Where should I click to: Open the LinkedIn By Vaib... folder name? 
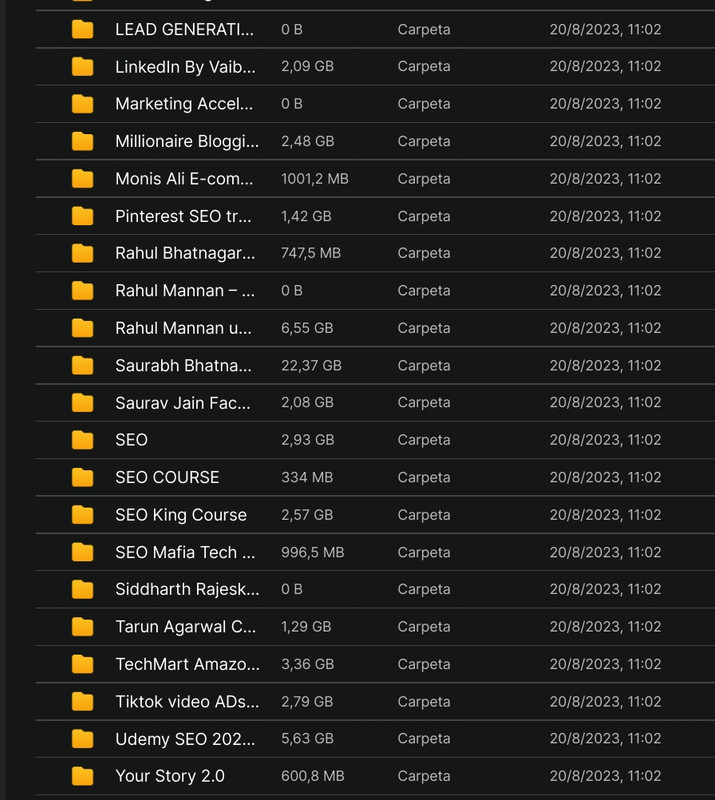pyautogui.click(x=185, y=66)
